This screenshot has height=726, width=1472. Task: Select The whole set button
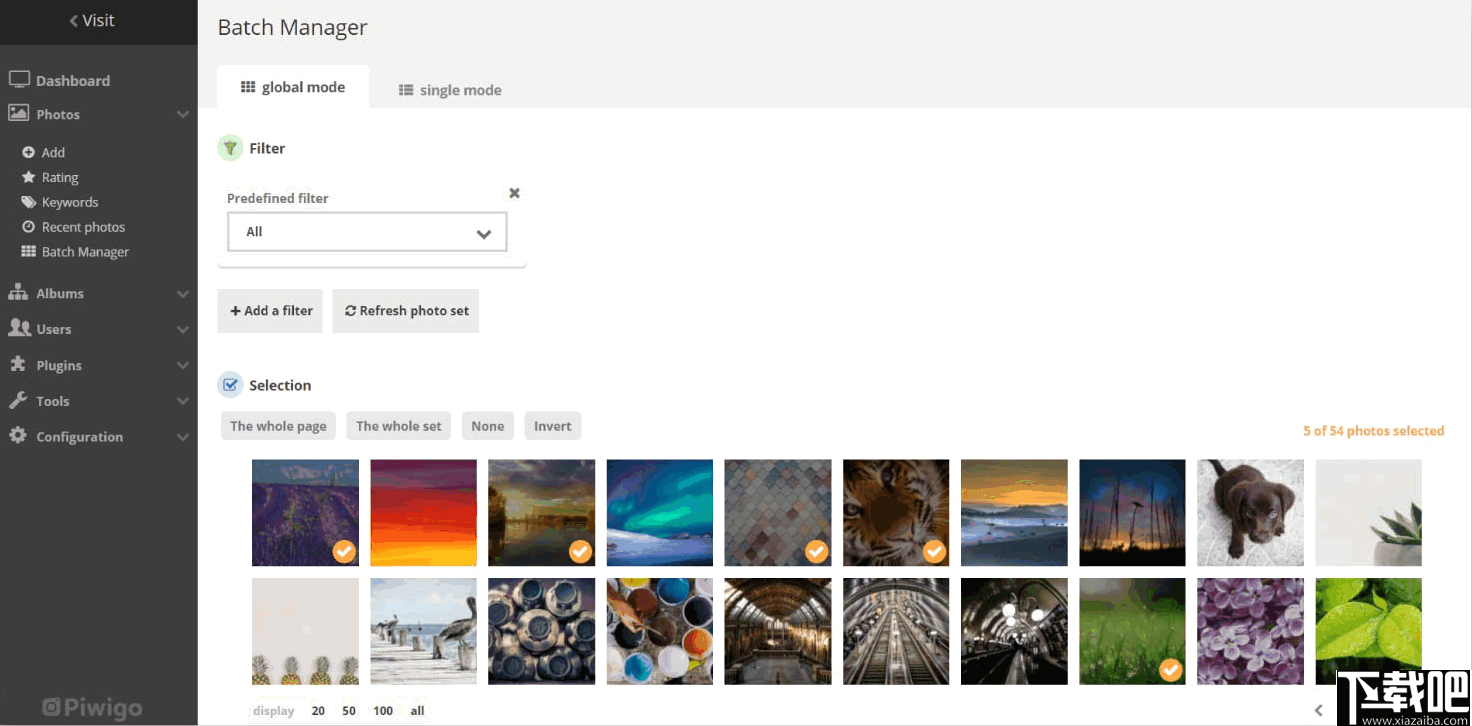coord(398,426)
